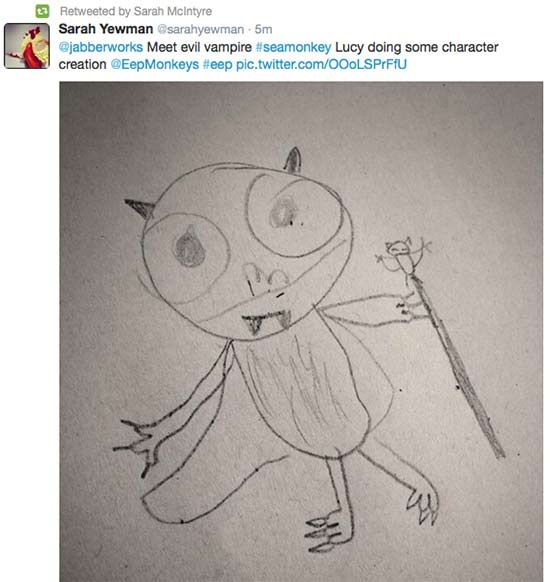Click the 'Retweeted by' label text
The image size is (550, 582).
95,11
